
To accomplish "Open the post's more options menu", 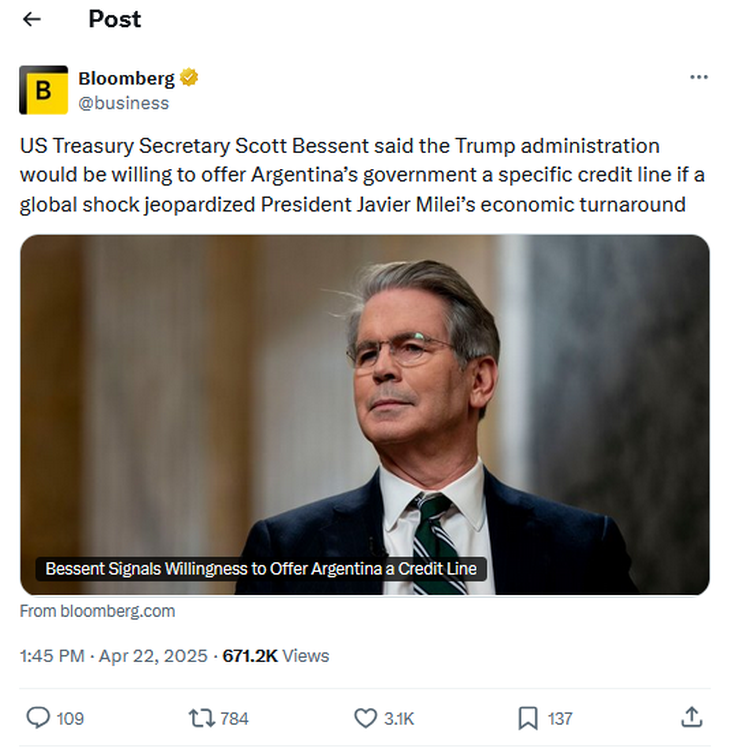I will [699, 78].
